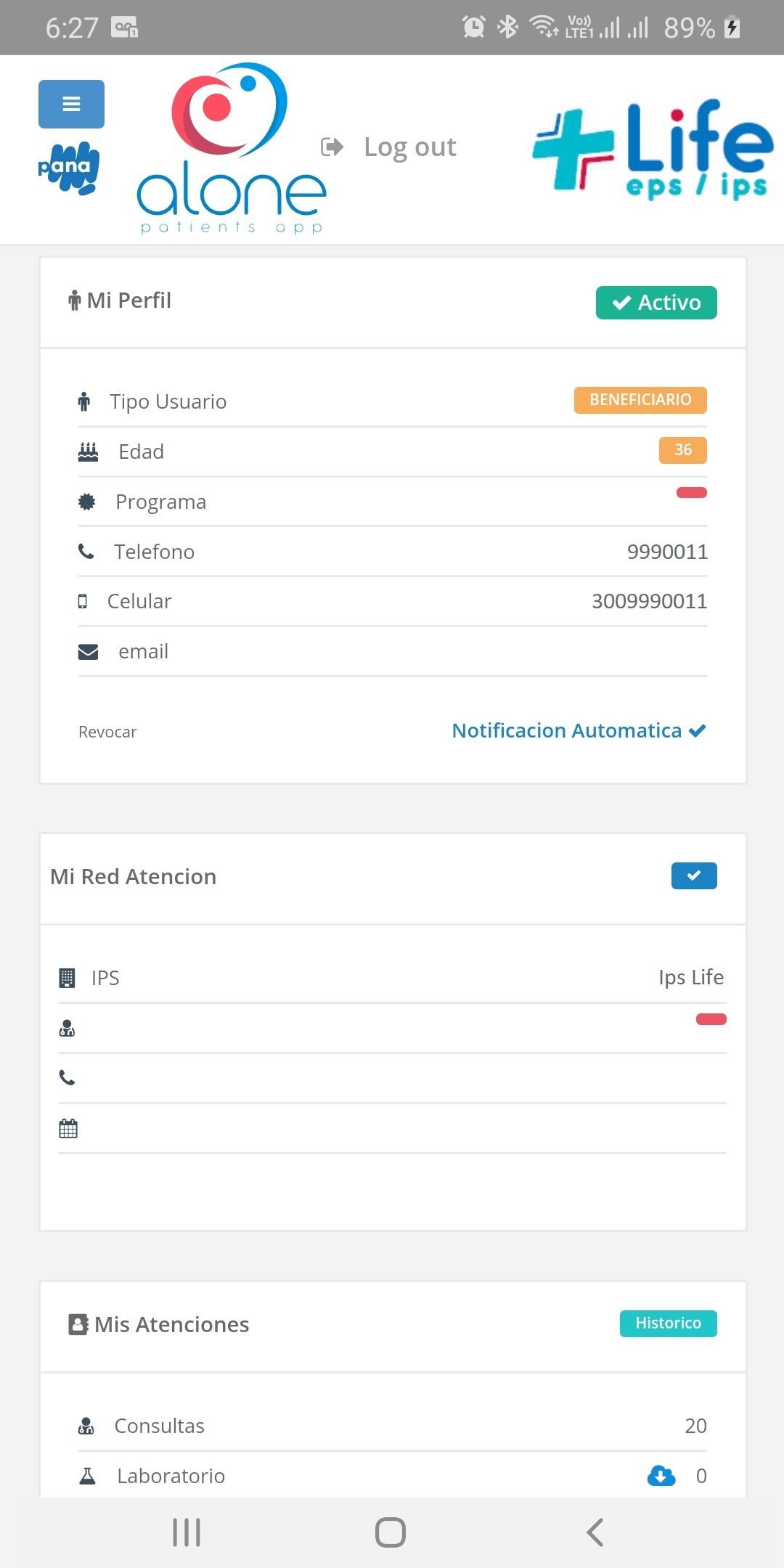Click the Consultas doctor icon
This screenshot has width=784, height=1568.
[x=86, y=1426]
